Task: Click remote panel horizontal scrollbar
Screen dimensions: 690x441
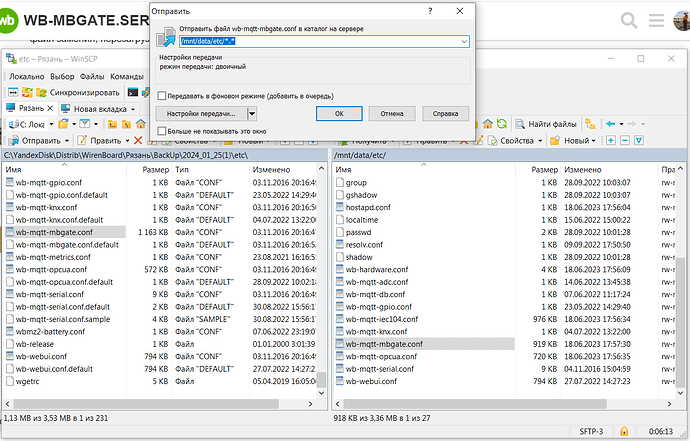Action: 475,404
